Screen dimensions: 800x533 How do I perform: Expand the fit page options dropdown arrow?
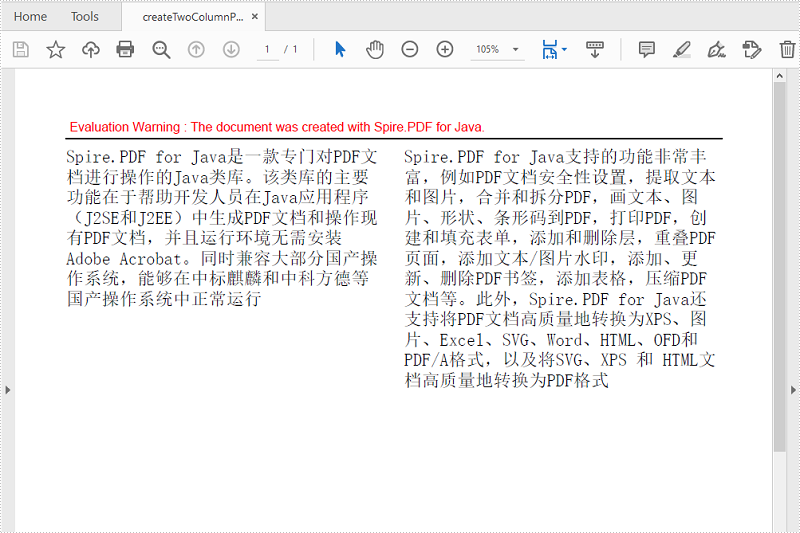click(564, 49)
